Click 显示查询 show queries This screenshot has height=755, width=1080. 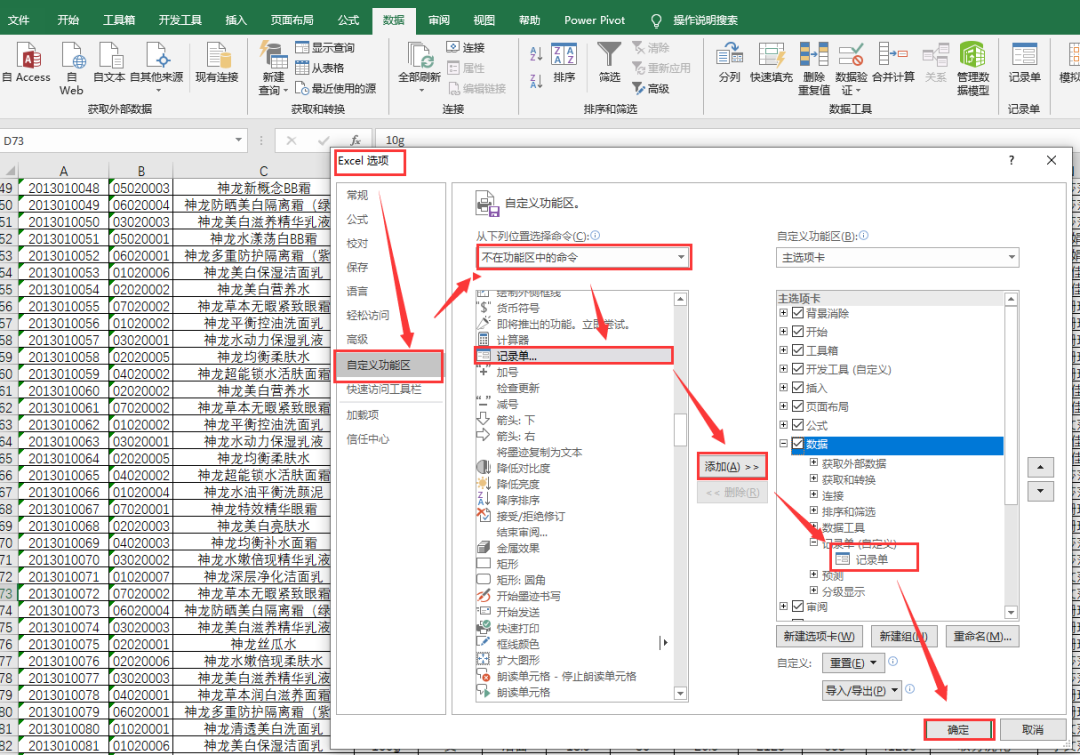click(x=324, y=48)
